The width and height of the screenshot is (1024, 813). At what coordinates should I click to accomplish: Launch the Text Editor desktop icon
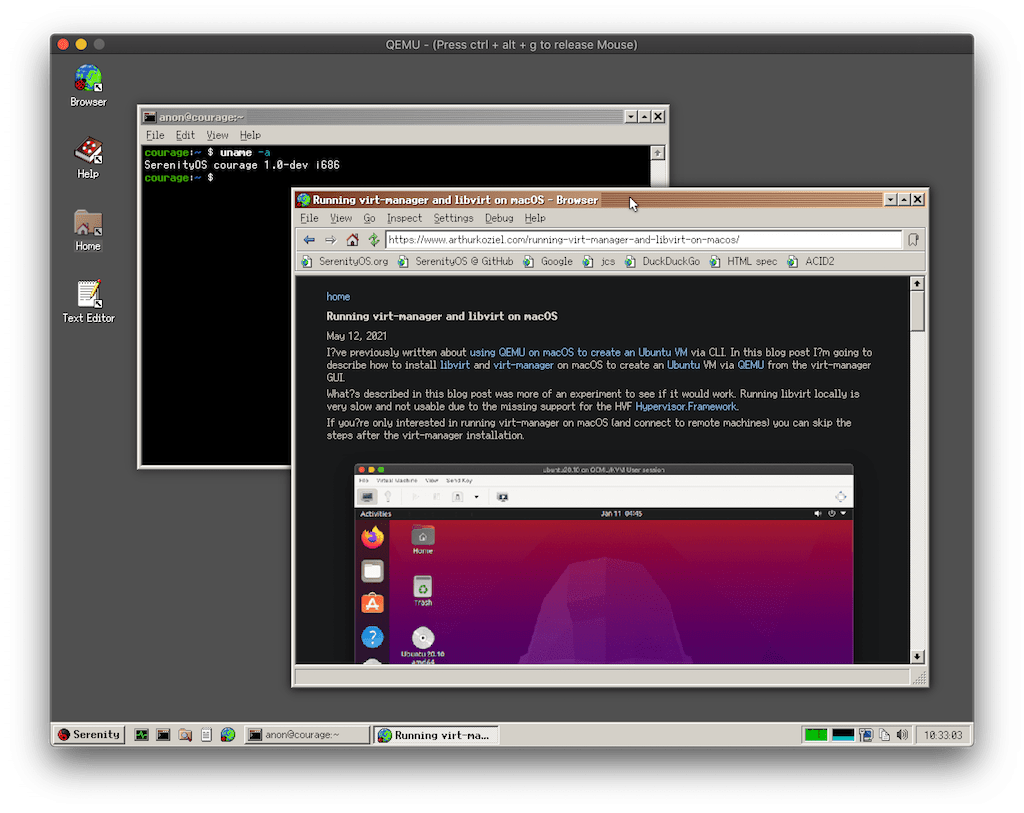coord(88,301)
